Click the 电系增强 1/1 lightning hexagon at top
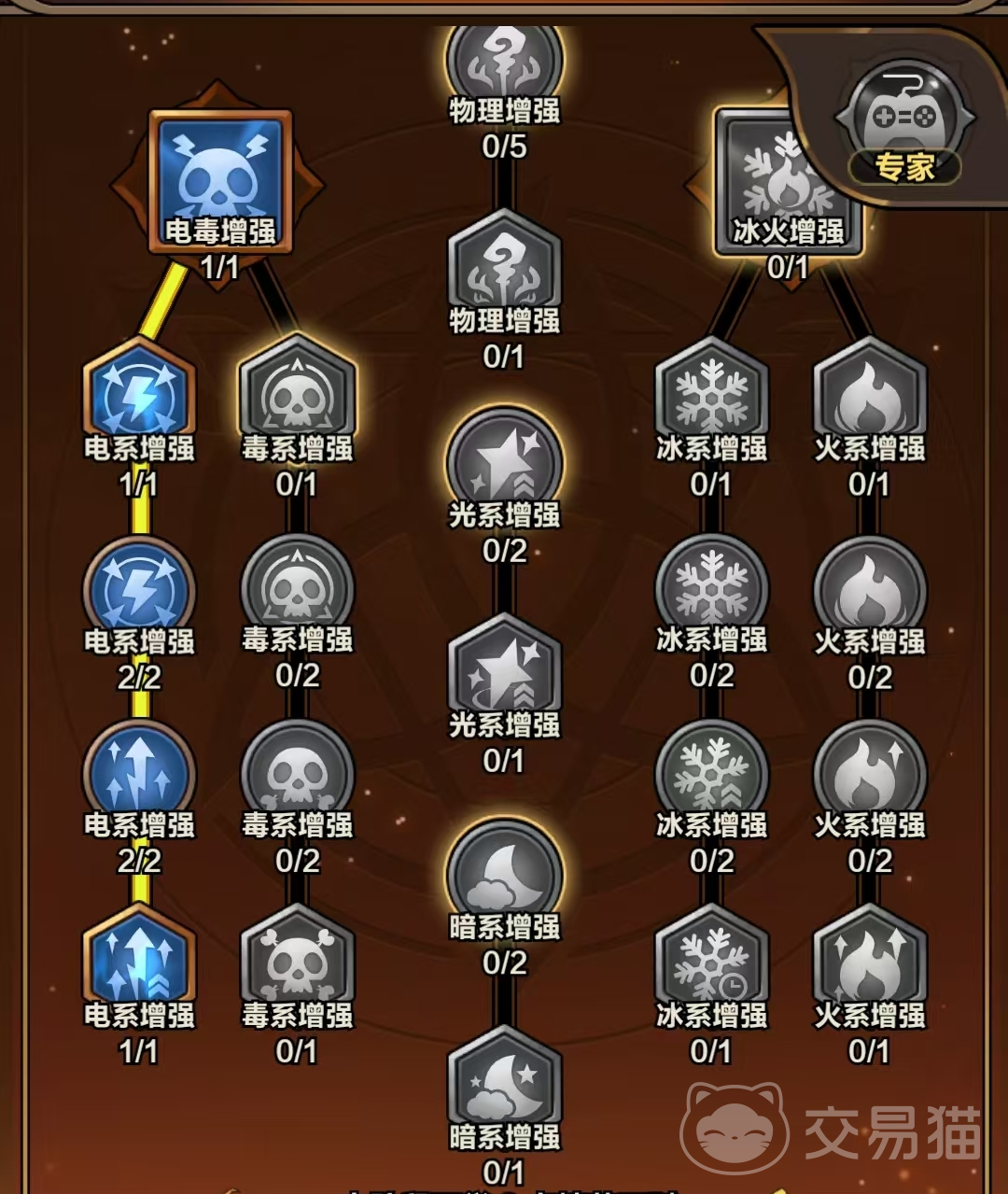This screenshot has height=1194, width=1008. click(x=139, y=395)
